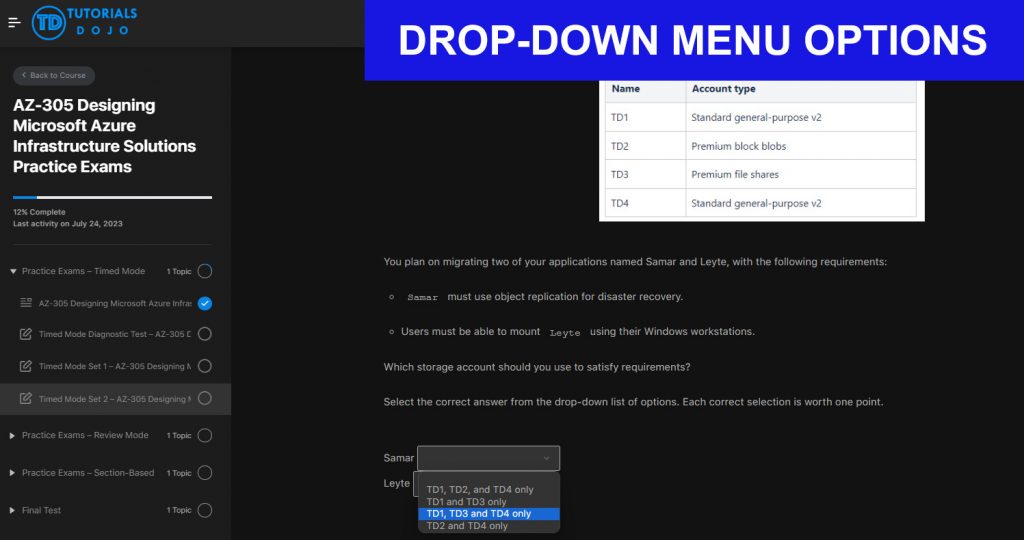Go back using Back to Course button
1024x540 pixels.
pos(54,75)
